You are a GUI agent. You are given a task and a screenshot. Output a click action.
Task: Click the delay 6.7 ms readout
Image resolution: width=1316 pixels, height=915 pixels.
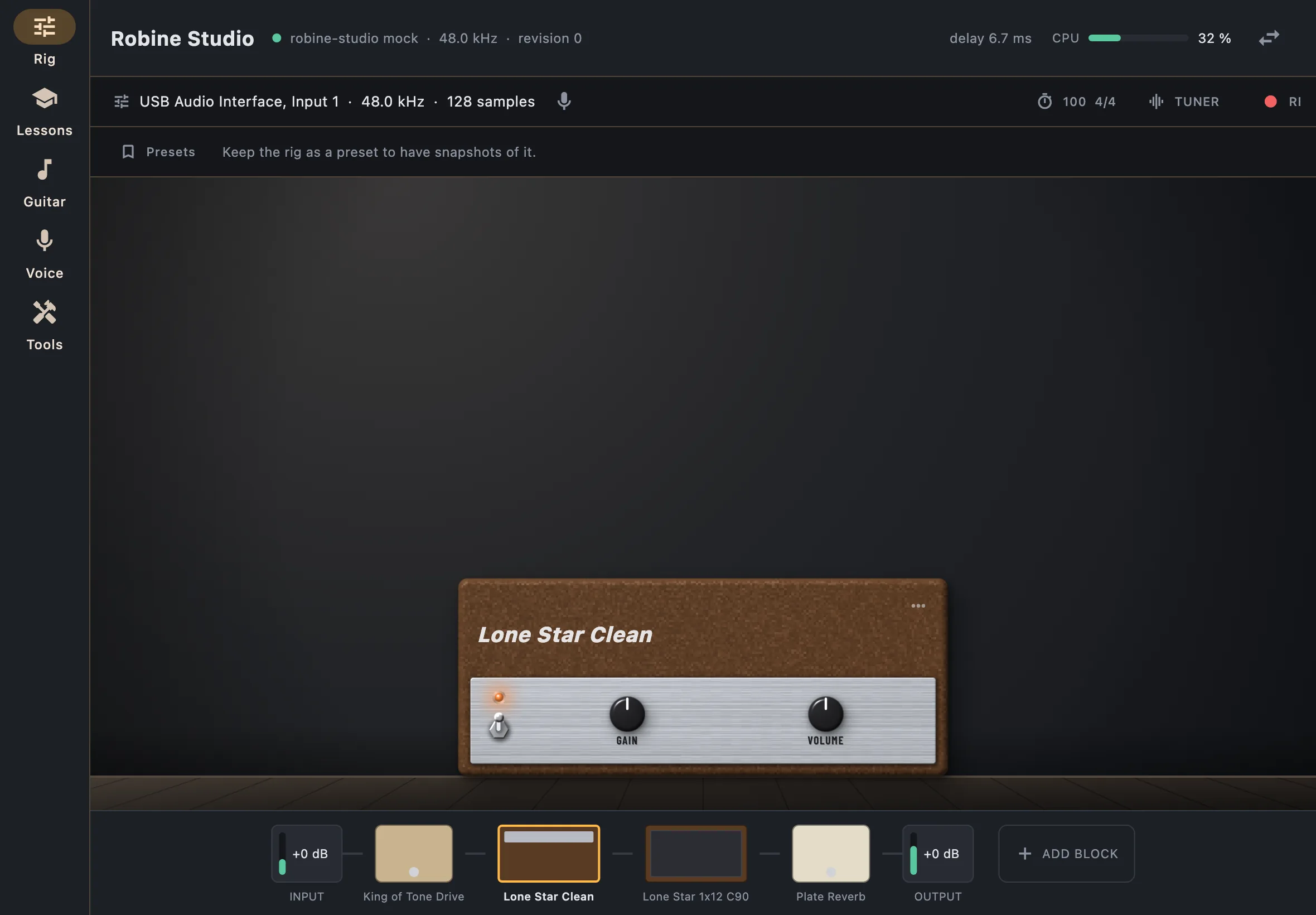coord(990,38)
